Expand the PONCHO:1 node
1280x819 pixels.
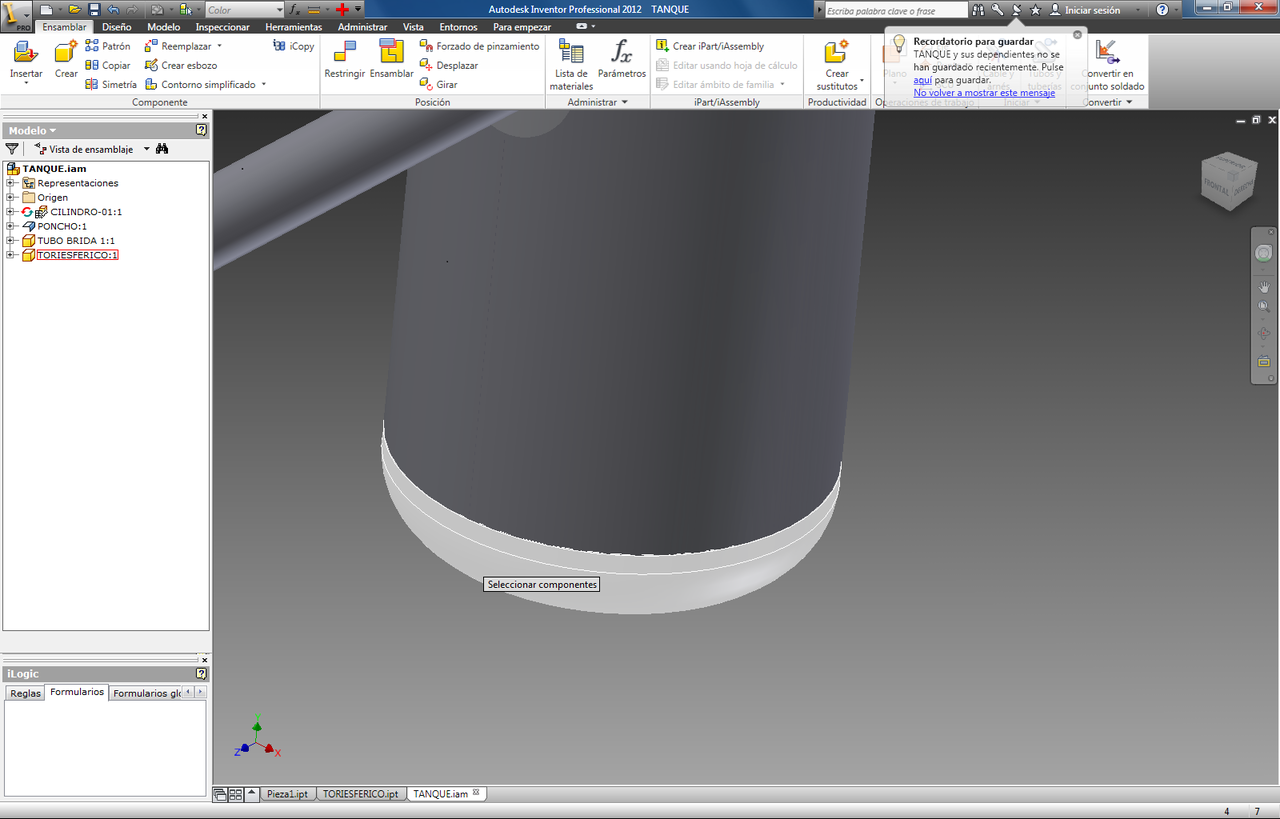[x=10, y=226]
